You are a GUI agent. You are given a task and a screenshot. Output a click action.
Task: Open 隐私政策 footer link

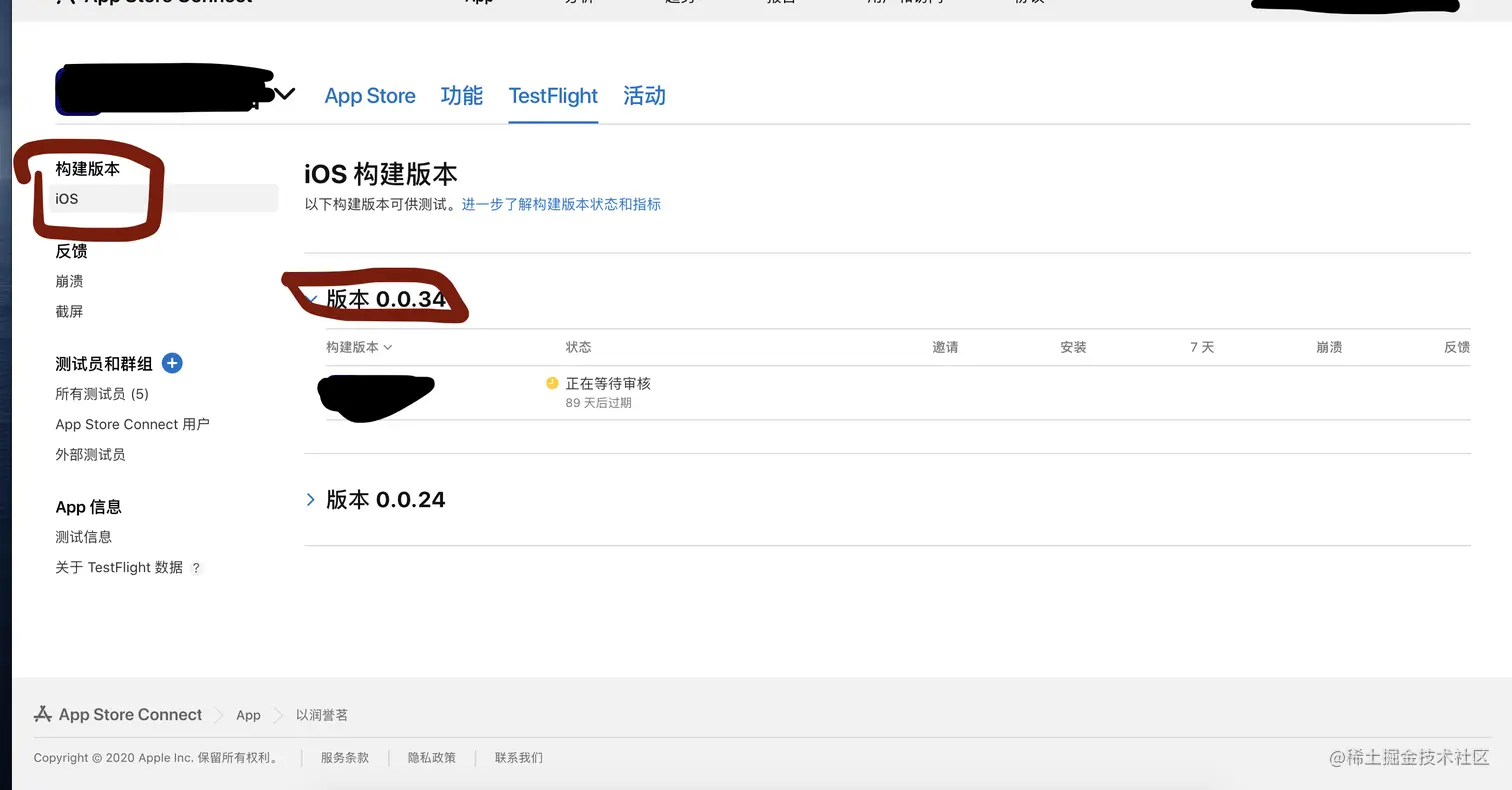coord(432,758)
